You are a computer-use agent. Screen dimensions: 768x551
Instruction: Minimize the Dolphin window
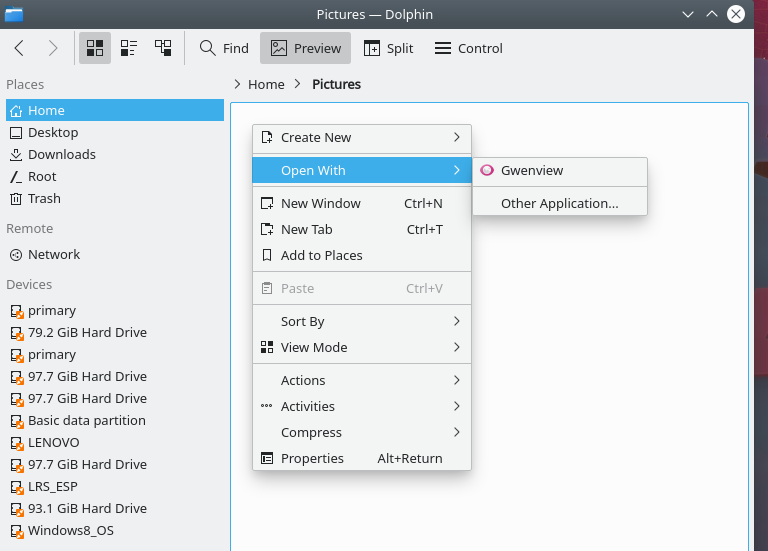tap(688, 14)
